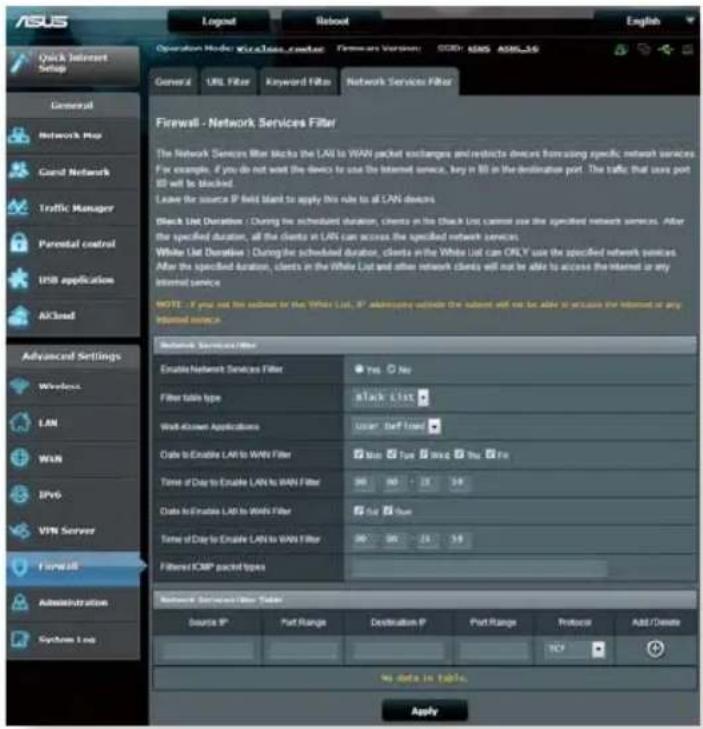Open the Traffic Manager icon
This screenshot has height=729, width=703.
[19, 207]
